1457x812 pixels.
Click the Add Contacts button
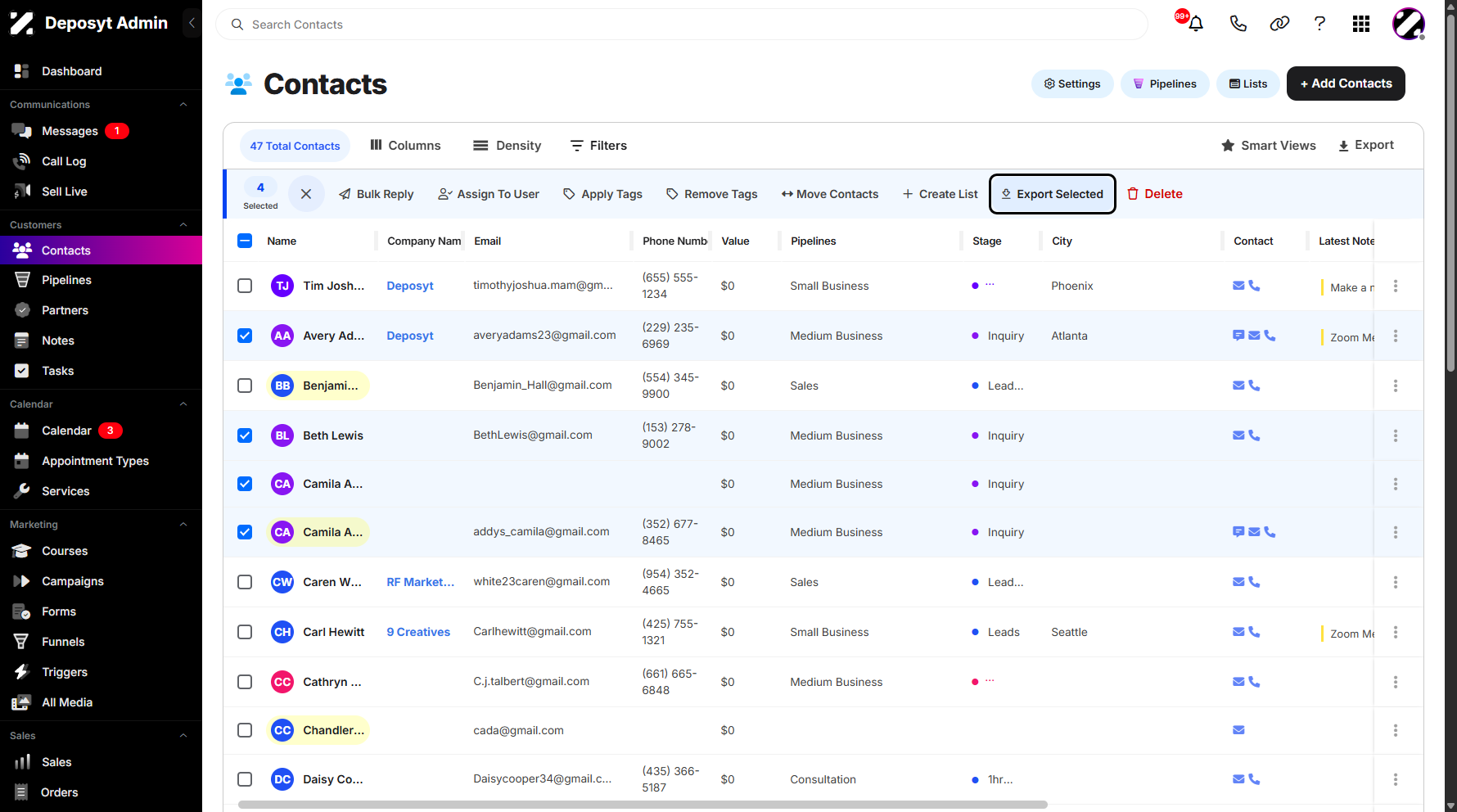[x=1346, y=83]
